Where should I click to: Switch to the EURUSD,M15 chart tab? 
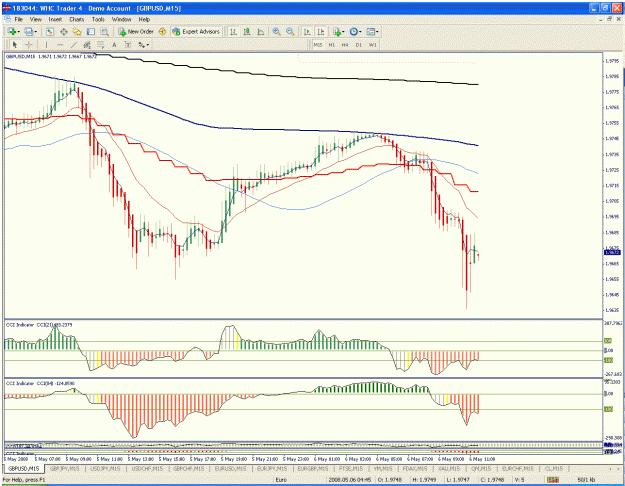pos(230,468)
